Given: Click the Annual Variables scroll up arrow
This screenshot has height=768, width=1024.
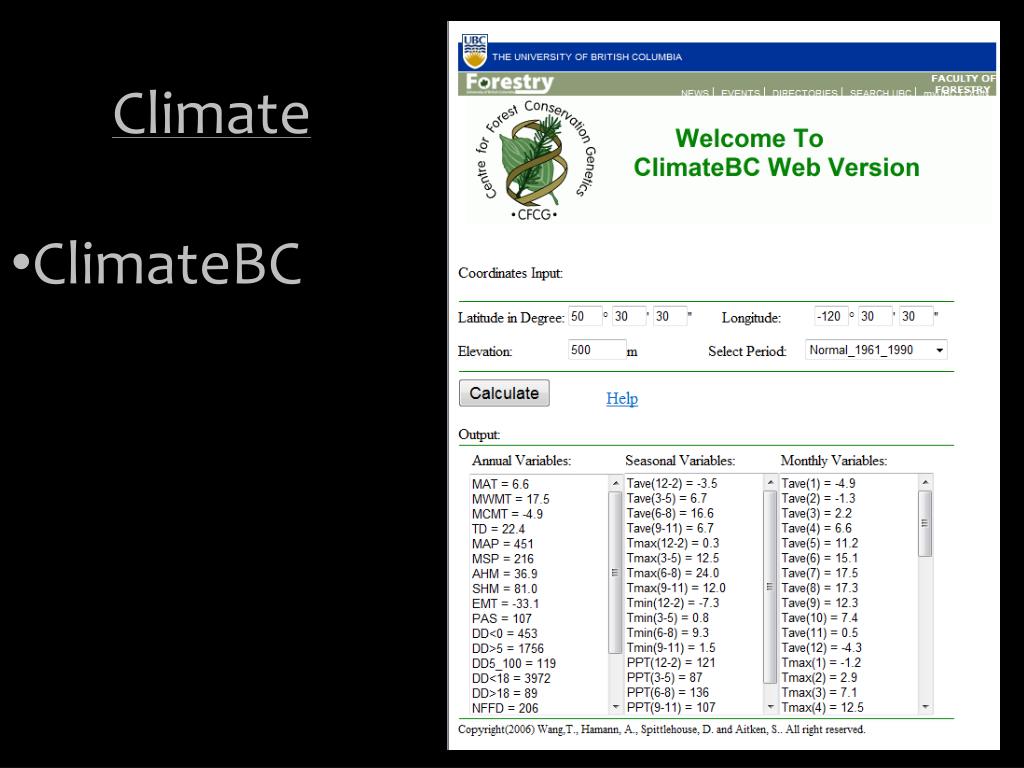Looking at the screenshot, I should (x=615, y=483).
